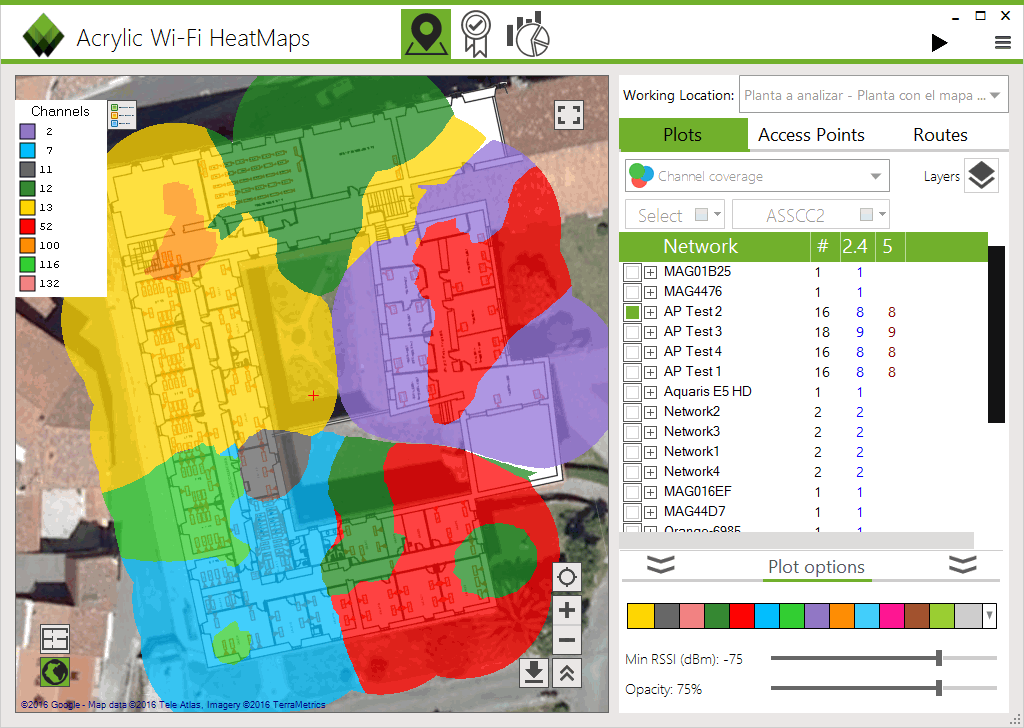This screenshot has height=728, width=1024.
Task: Adjust the Min RSSI slider handle
Action: pyautogui.click(x=938, y=658)
